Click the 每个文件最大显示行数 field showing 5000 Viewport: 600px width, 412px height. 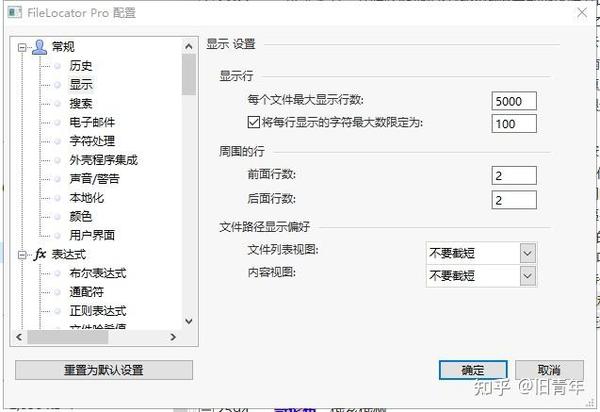514,101
